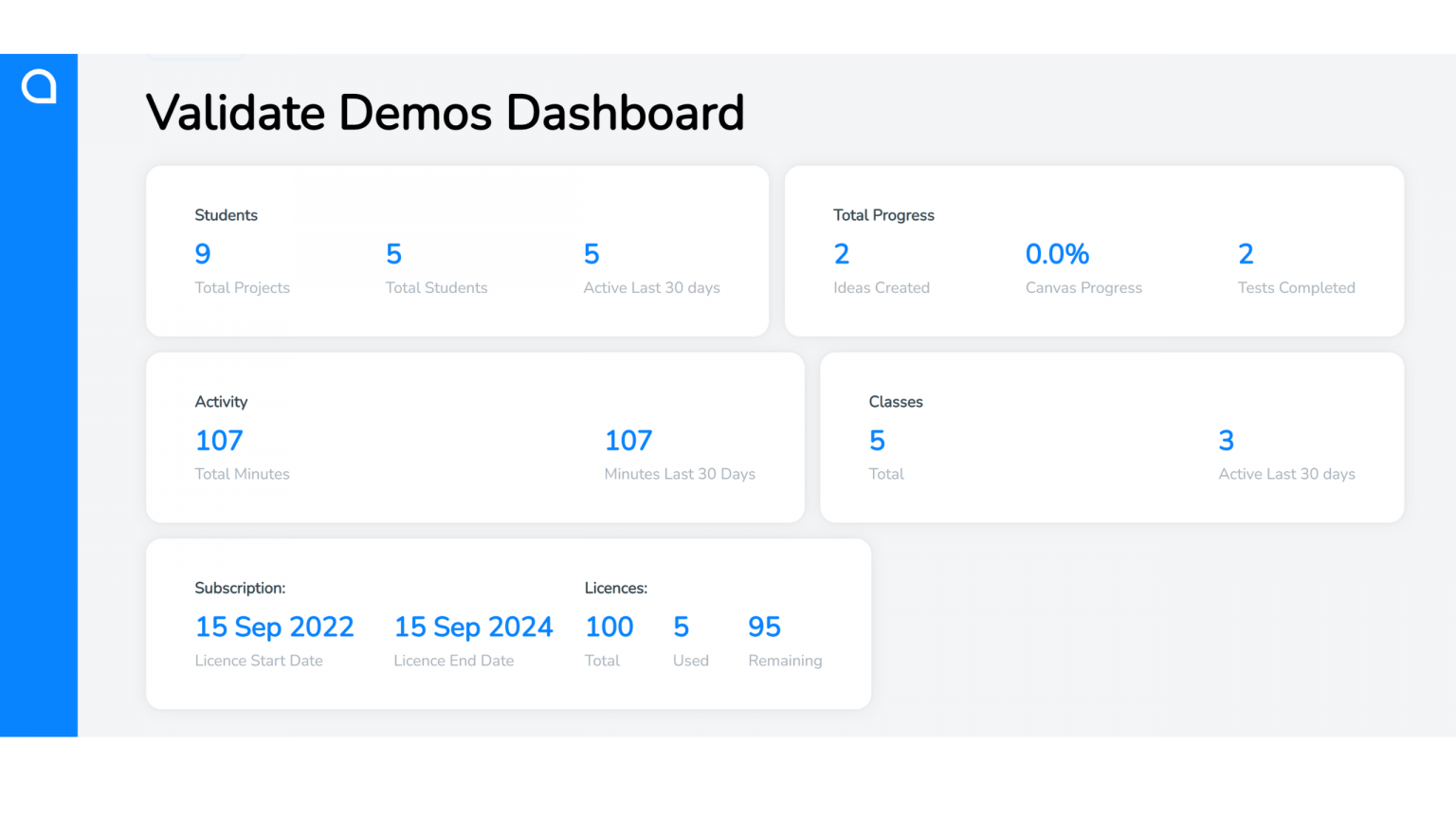Click the Total Progress card header
Image resolution: width=1456 pixels, height=819 pixels.
[883, 215]
